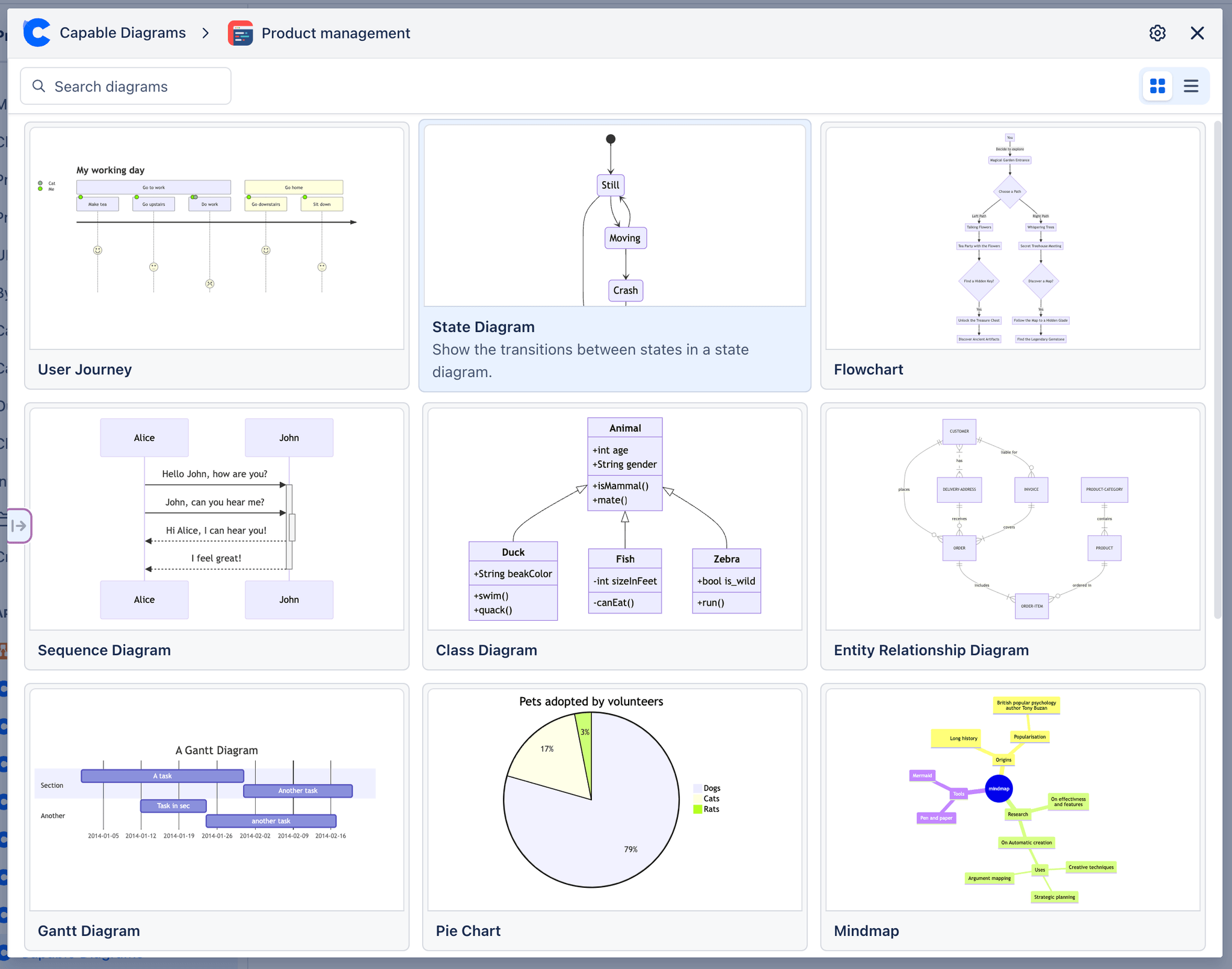Click the Product management app icon
1232x969 pixels.
point(241,33)
